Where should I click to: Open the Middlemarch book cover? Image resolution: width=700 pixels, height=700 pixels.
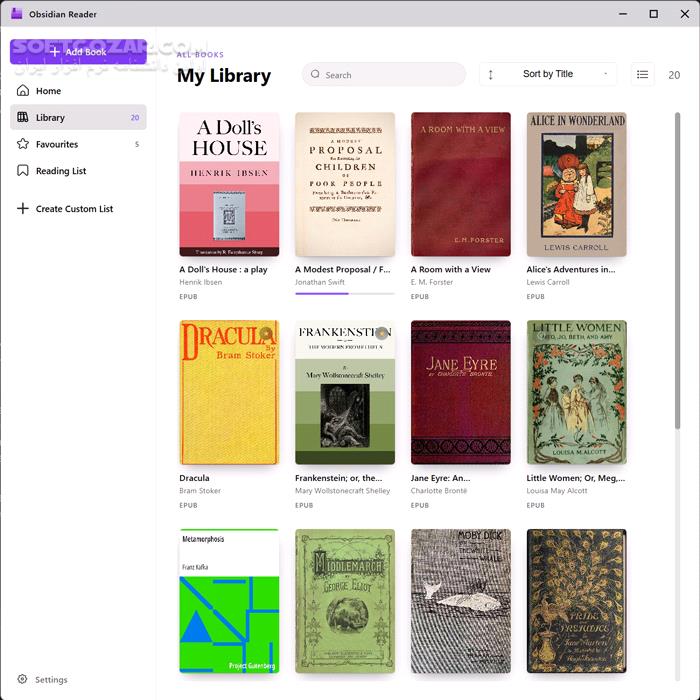345,601
